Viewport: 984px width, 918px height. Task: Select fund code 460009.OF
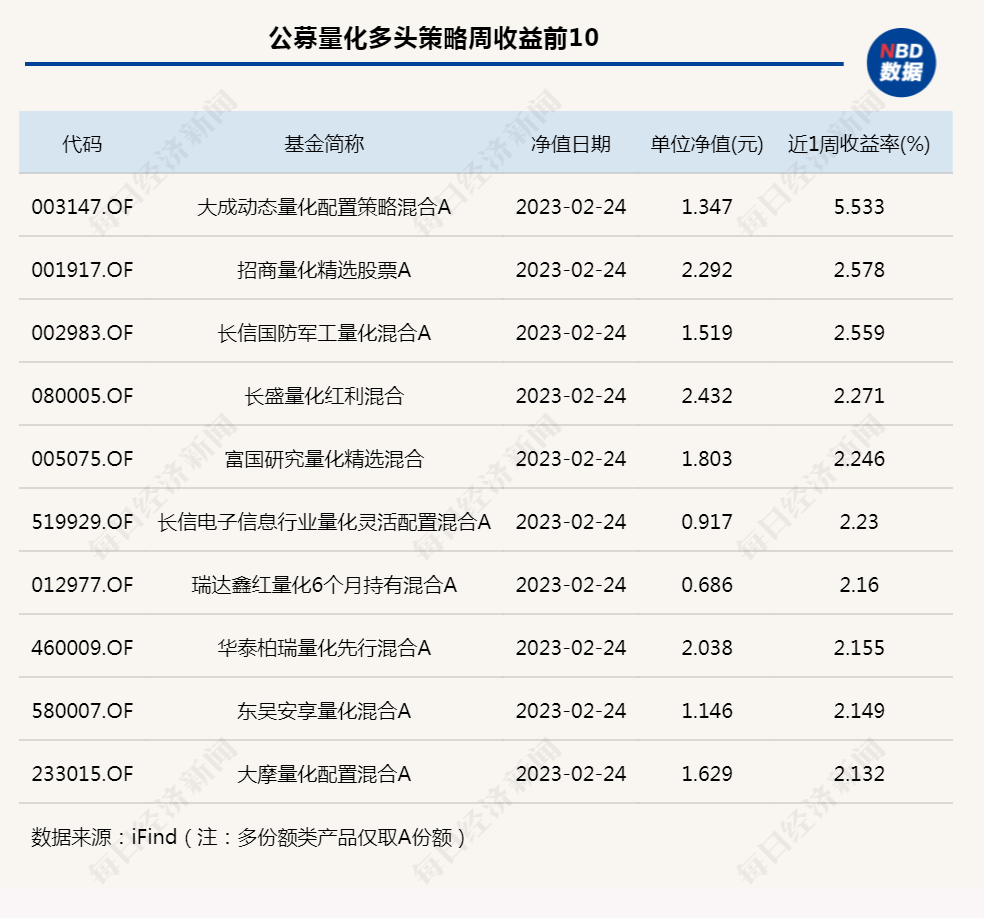[x=82, y=648]
